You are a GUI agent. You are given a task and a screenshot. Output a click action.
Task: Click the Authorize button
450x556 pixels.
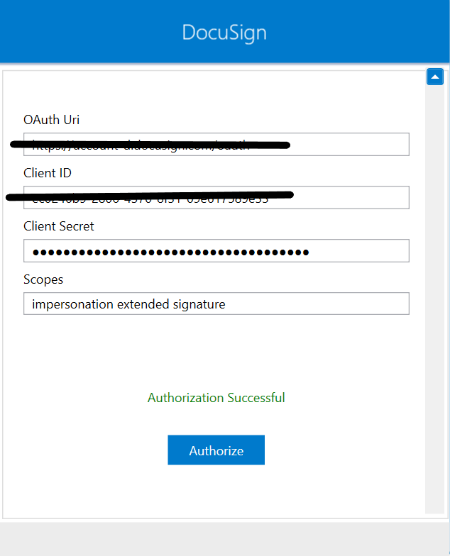pos(216,450)
